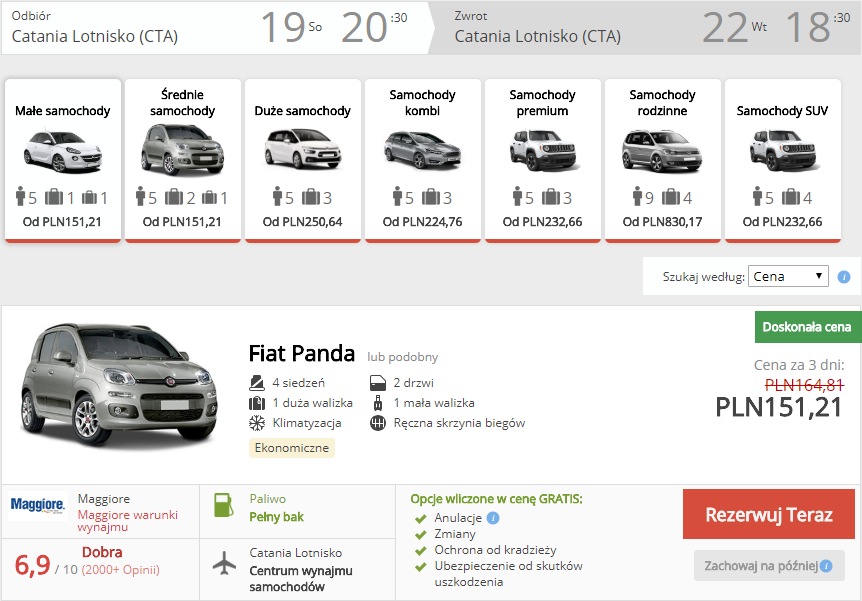Click Zachowaj na później button
The image size is (862, 601).
[769, 566]
